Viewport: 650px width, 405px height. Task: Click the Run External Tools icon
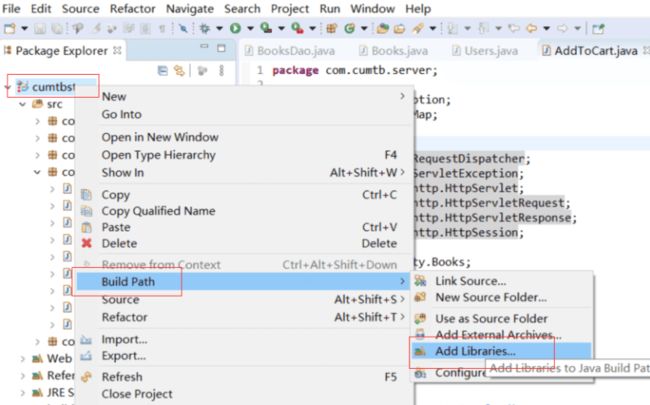pyautogui.click(x=297, y=28)
